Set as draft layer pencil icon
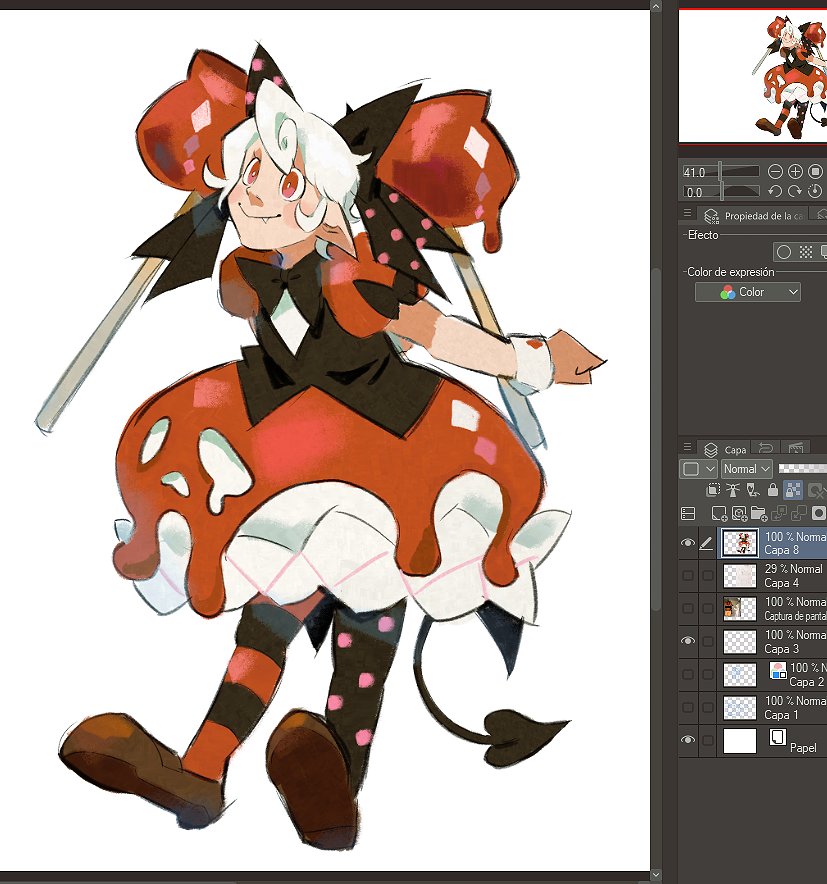827x884 pixels. tap(753, 490)
